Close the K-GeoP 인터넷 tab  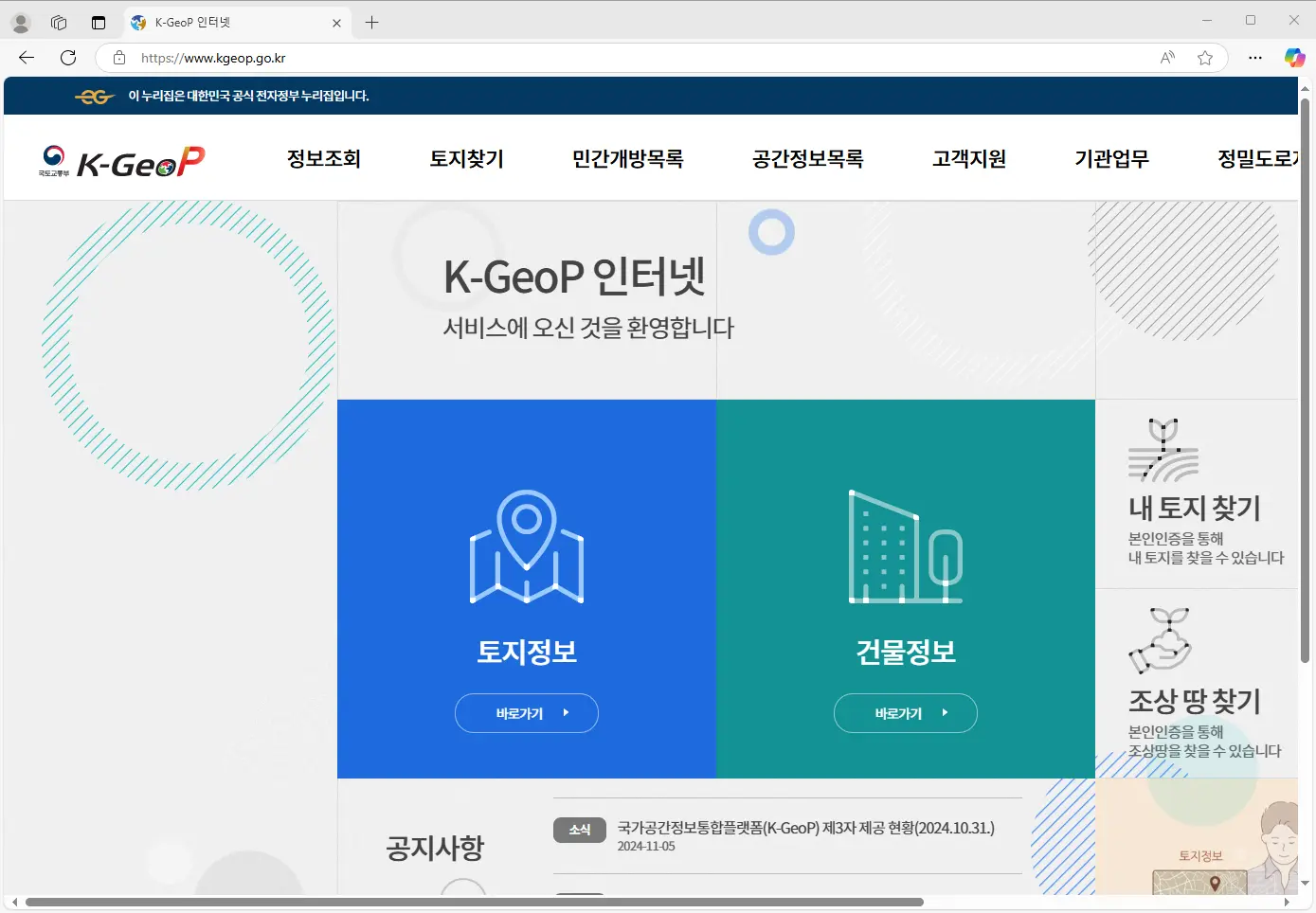click(336, 23)
